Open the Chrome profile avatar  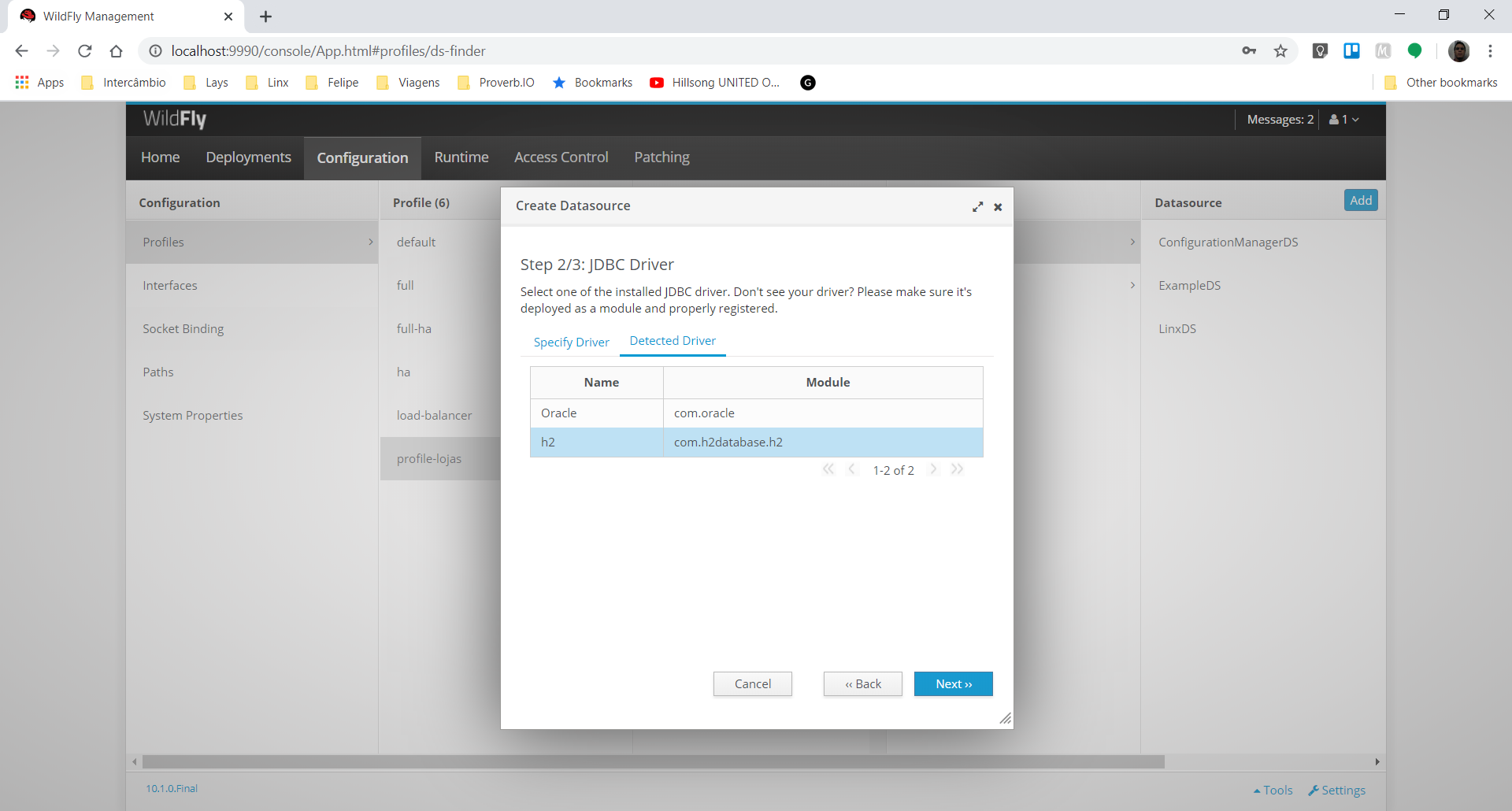(1458, 51)
